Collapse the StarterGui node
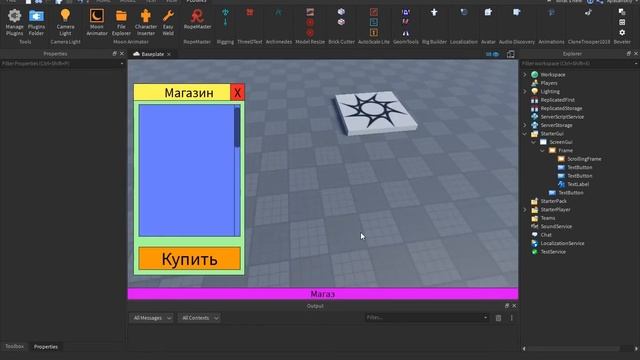The width and height of the screenshot is (640, 360). point(525,133)
